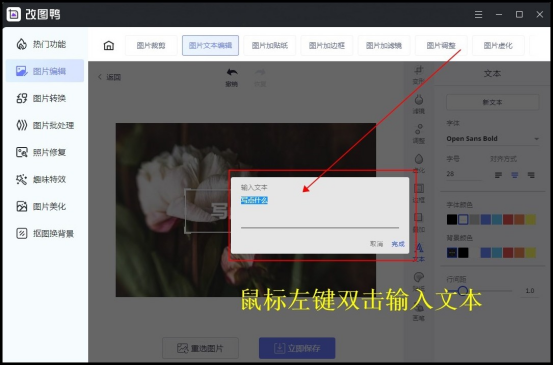
Task: Select the 调整 adjust tool icon
Action: pos(419,129)
